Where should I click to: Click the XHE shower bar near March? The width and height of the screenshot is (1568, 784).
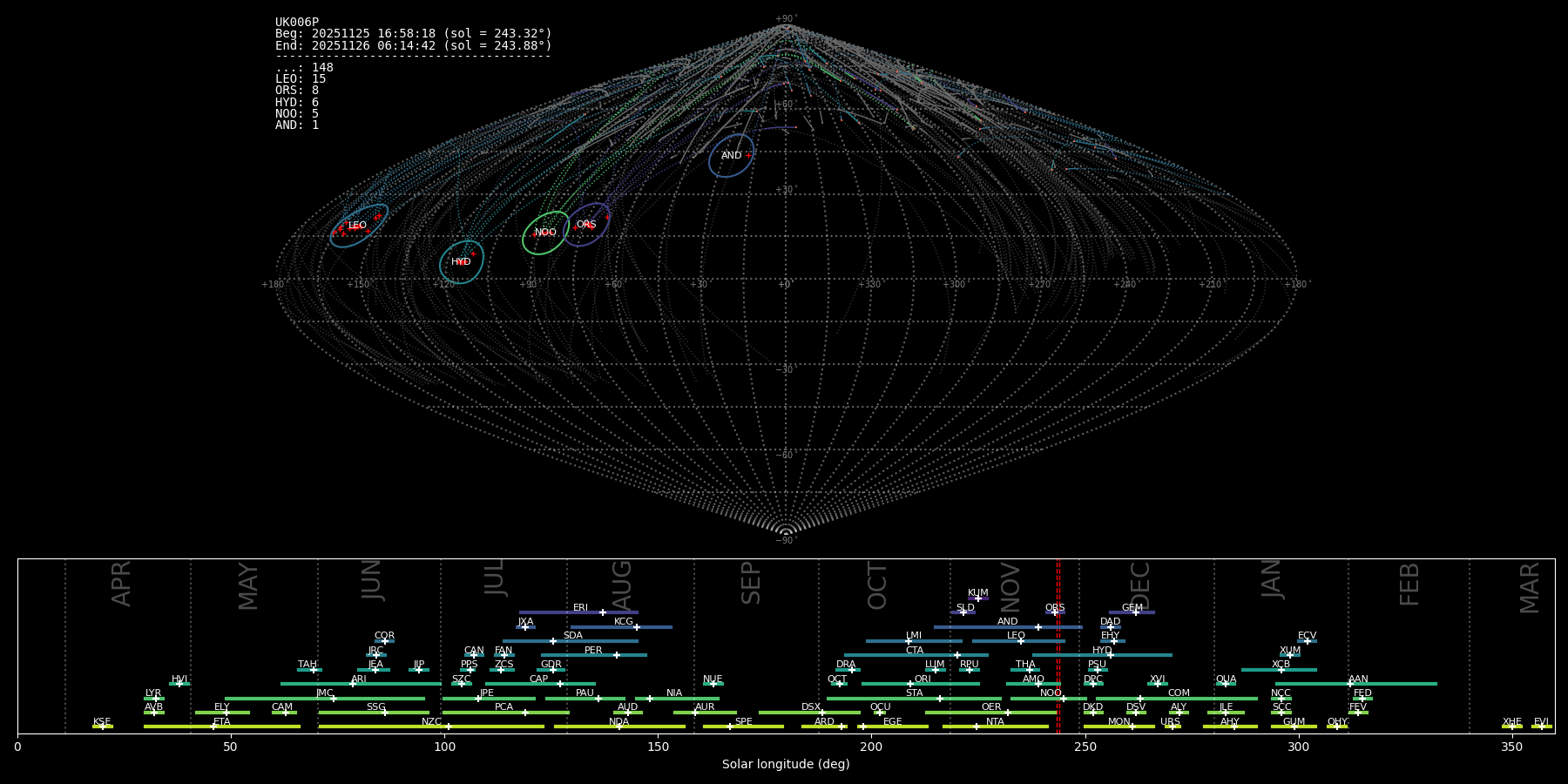1511,727
